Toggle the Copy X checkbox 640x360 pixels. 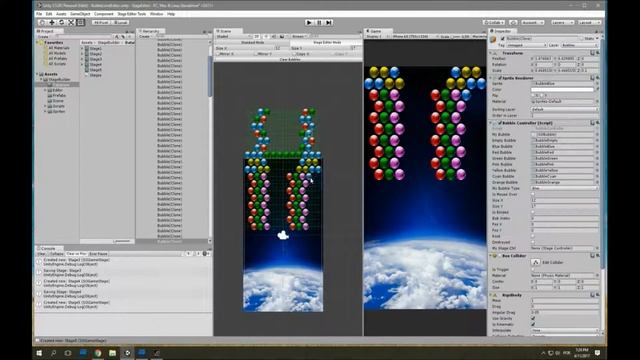293,54
